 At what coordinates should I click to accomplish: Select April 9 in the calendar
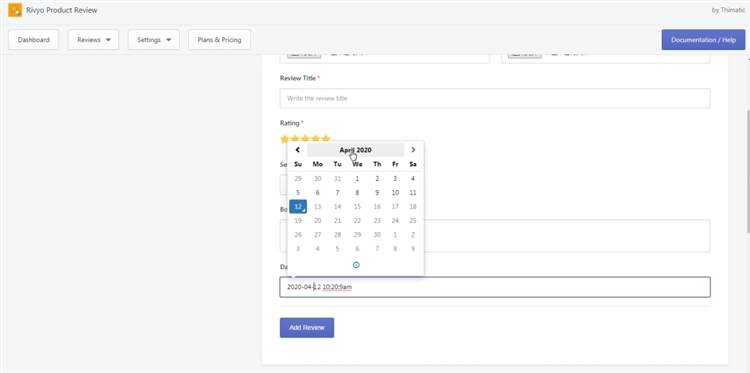377,193
